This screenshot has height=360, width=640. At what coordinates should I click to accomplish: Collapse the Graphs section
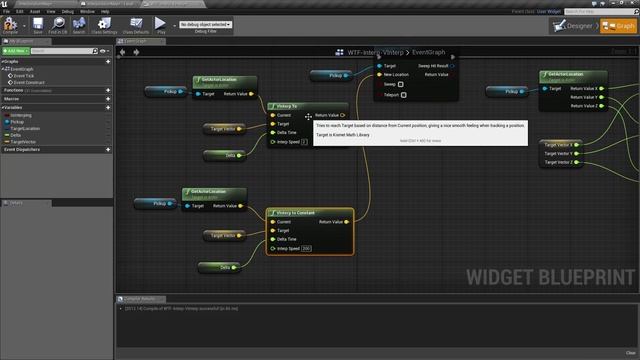click(2, 62)
